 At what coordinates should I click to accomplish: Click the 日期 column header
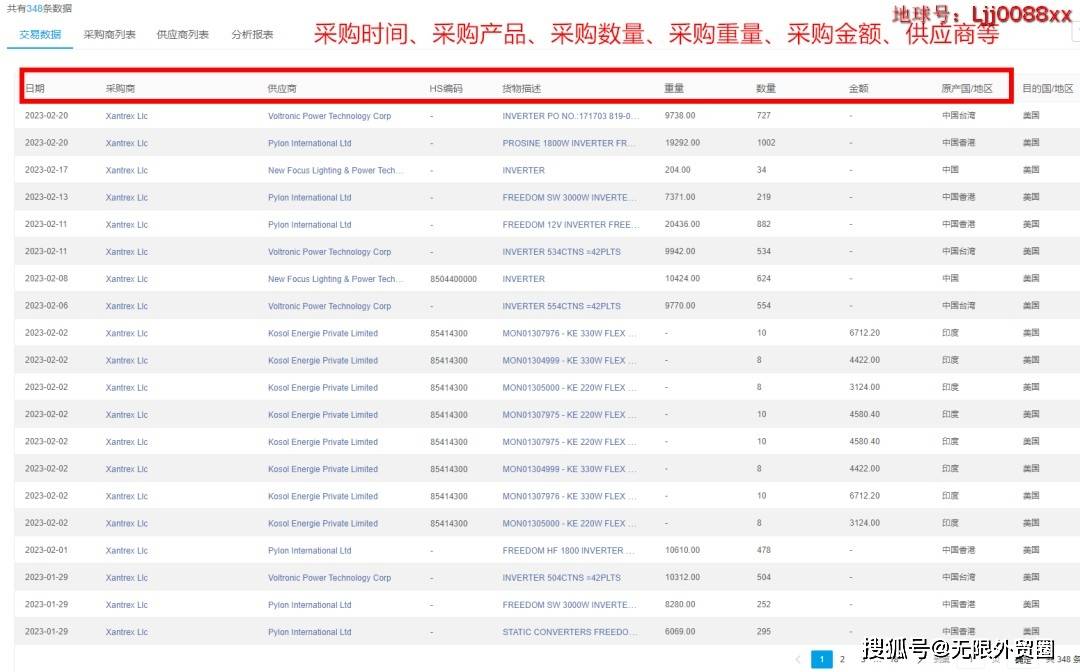(34, 88)
